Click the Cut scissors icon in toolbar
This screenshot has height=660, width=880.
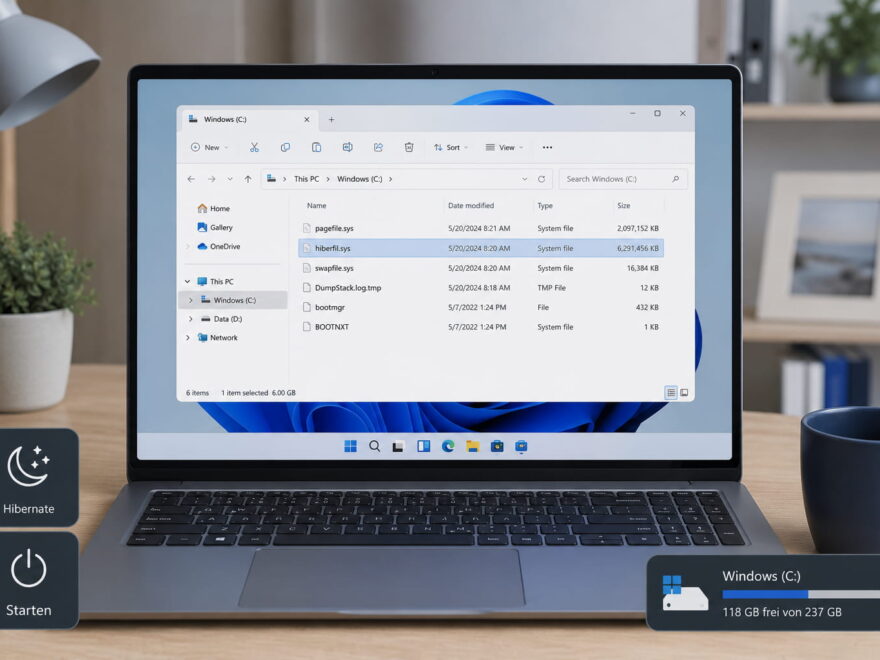click(x=254, y=147)
